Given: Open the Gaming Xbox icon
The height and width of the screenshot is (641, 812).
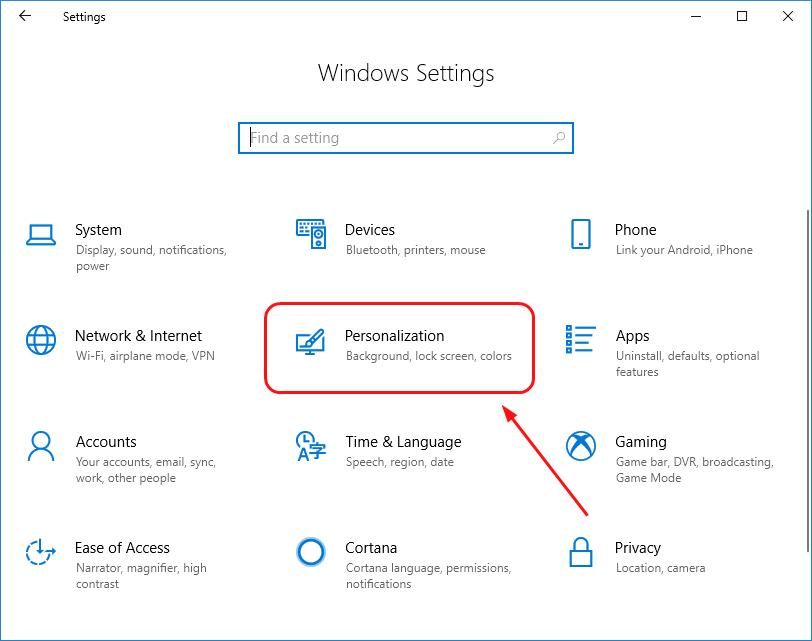Looking at the screenshot, I should (581, 446).
